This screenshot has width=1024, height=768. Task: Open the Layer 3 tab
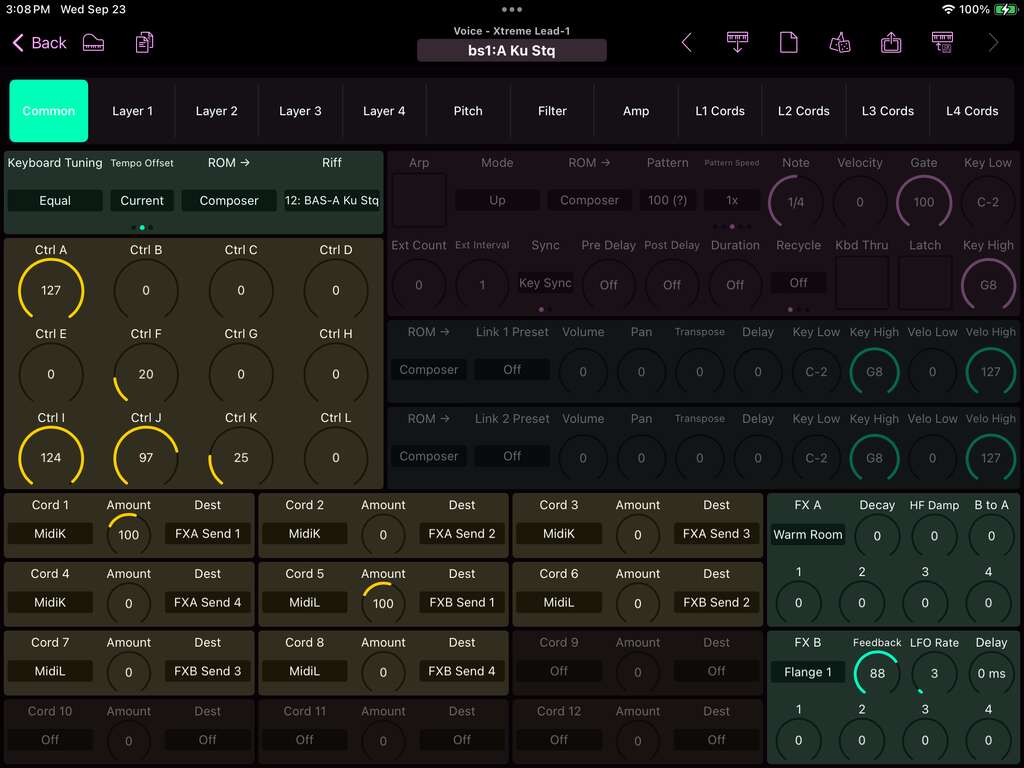tap(300, 111)
